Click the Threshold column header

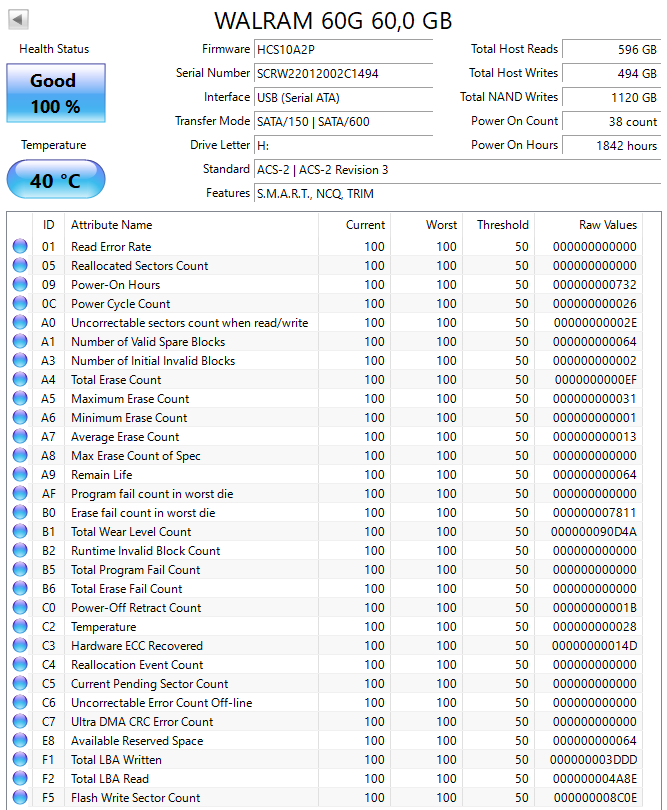coord(499,225)
